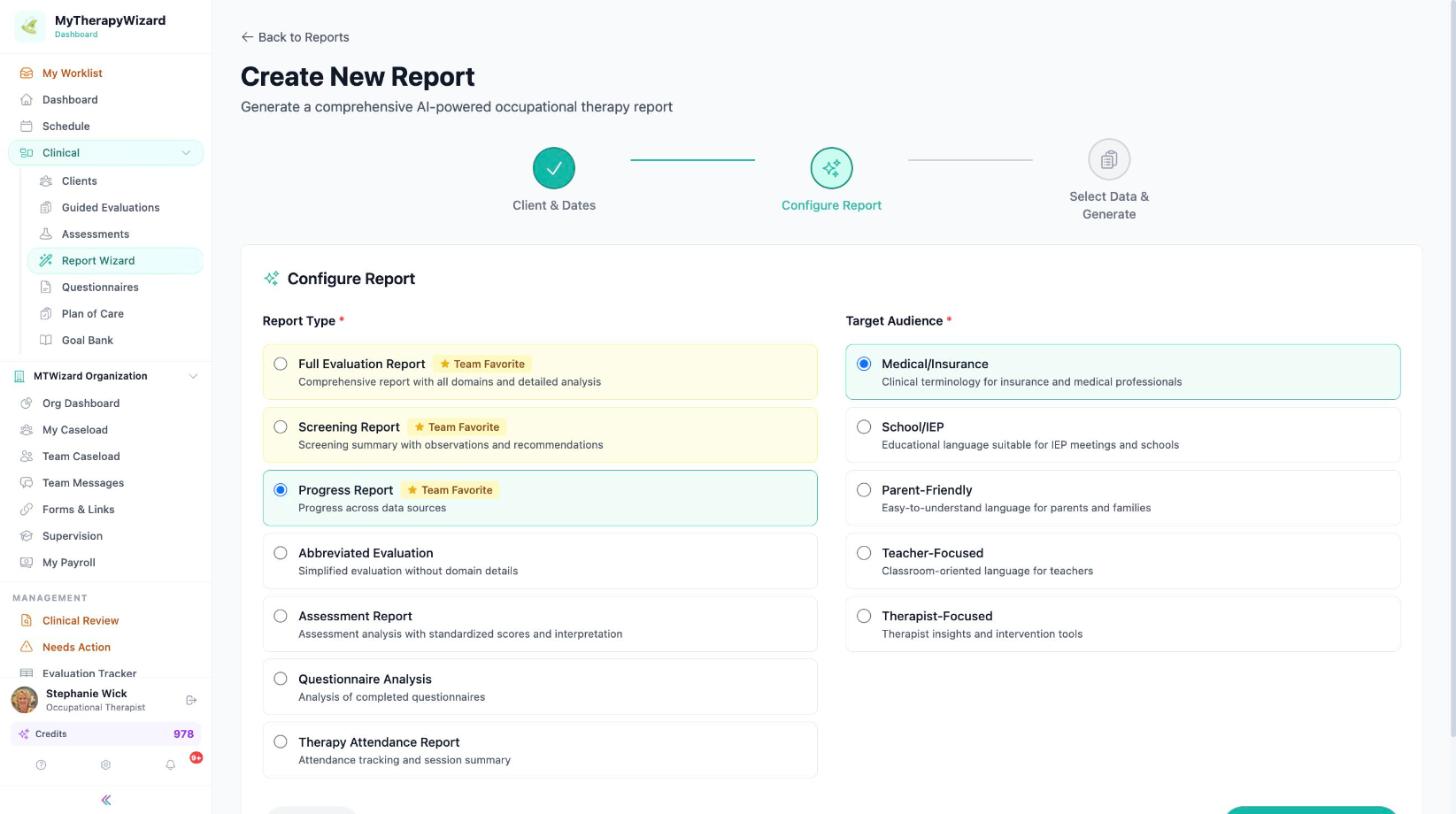Click Stephanie Wick avatar photo

pyautogui.click(x=25, y=700)
